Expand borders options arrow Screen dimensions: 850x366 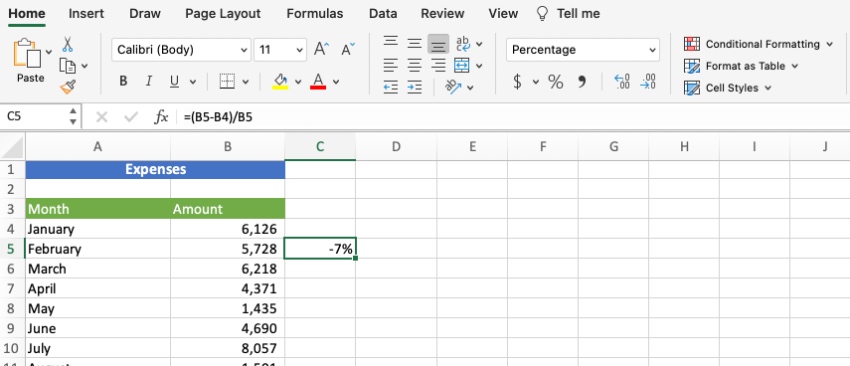[246, 82]
